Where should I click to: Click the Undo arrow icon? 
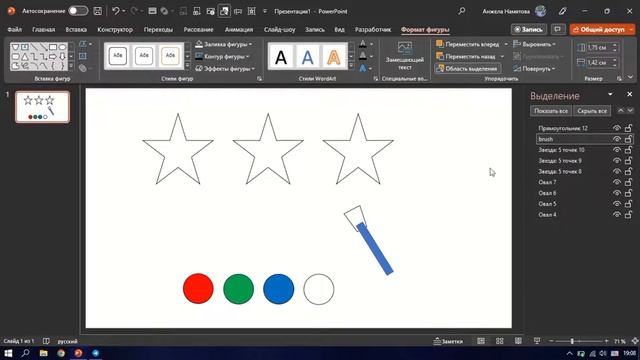[x=116, y=11]
